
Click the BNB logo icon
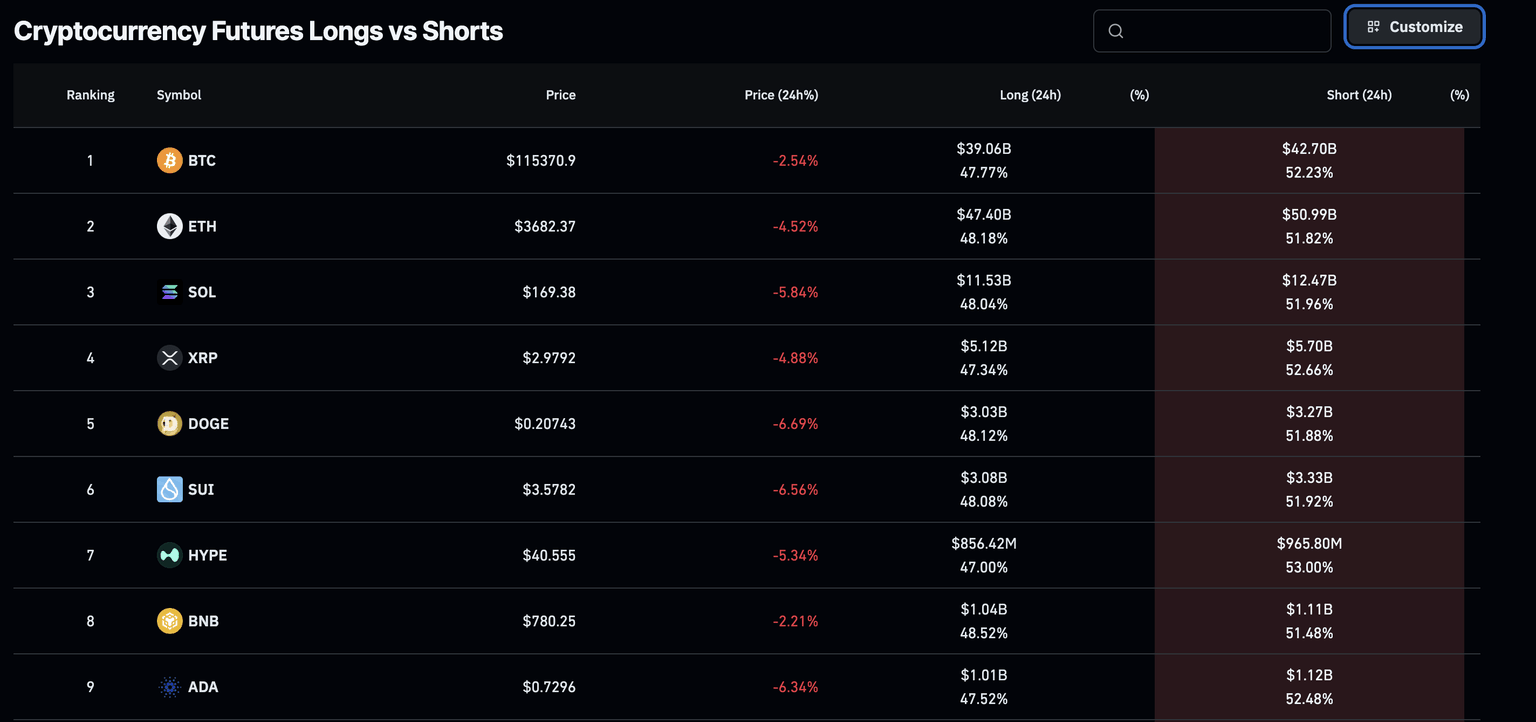(170, 621)
